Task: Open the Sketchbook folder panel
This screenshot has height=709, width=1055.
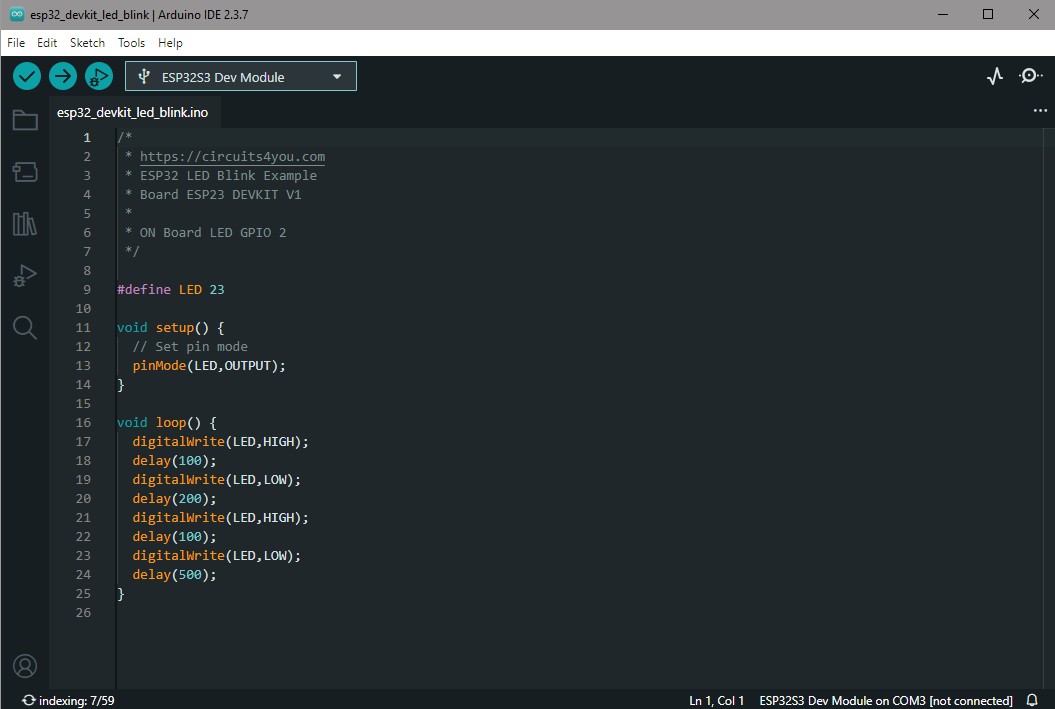Action: pos(25,120)
